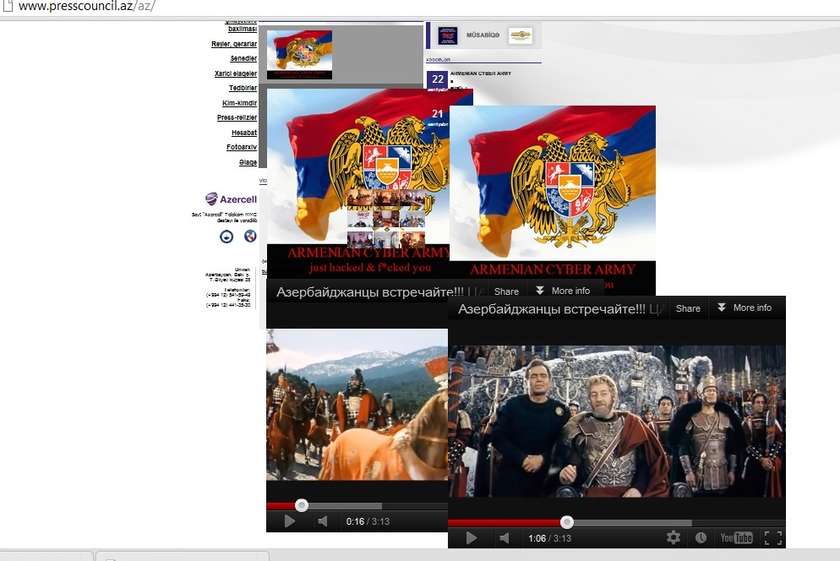Select the Tədbirlər sidebar menu item
840x561 pixels.
(x=242, y=88)
